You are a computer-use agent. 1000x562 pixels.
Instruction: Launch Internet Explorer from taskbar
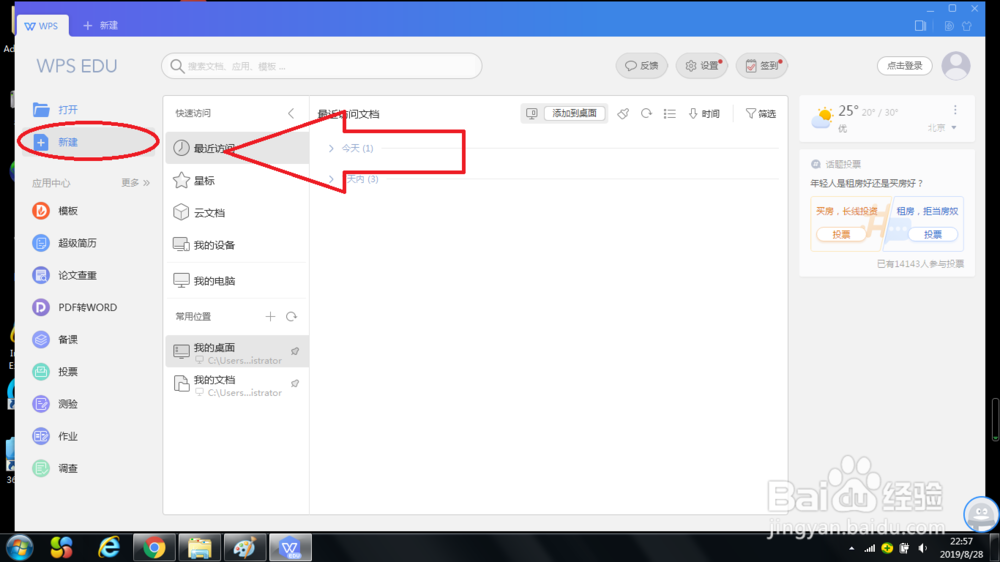109,547
